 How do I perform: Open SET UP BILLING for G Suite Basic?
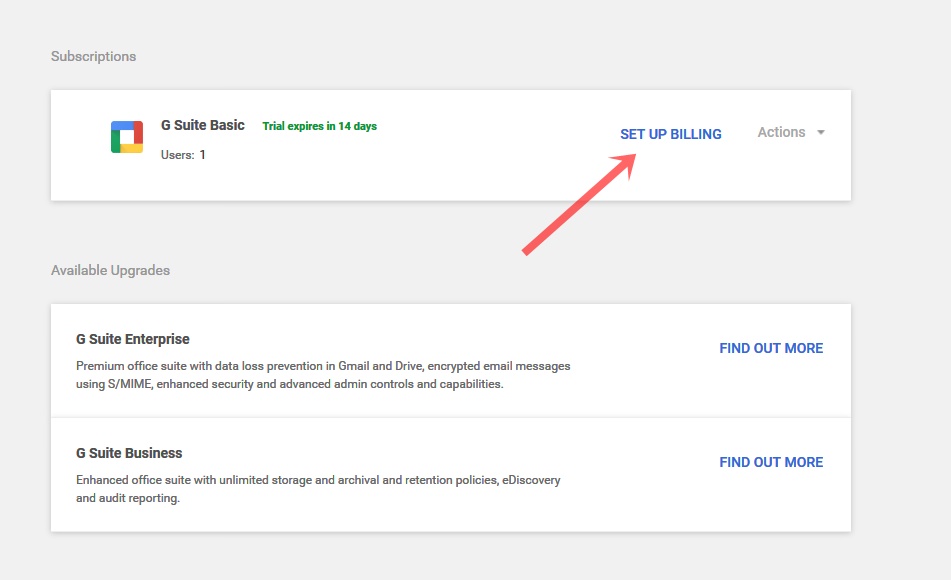point(671,134)
